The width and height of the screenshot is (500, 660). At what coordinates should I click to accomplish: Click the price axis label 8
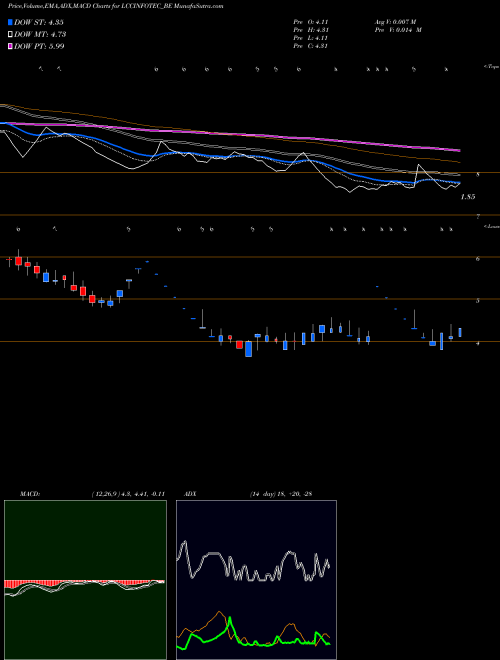click(478, 174)
